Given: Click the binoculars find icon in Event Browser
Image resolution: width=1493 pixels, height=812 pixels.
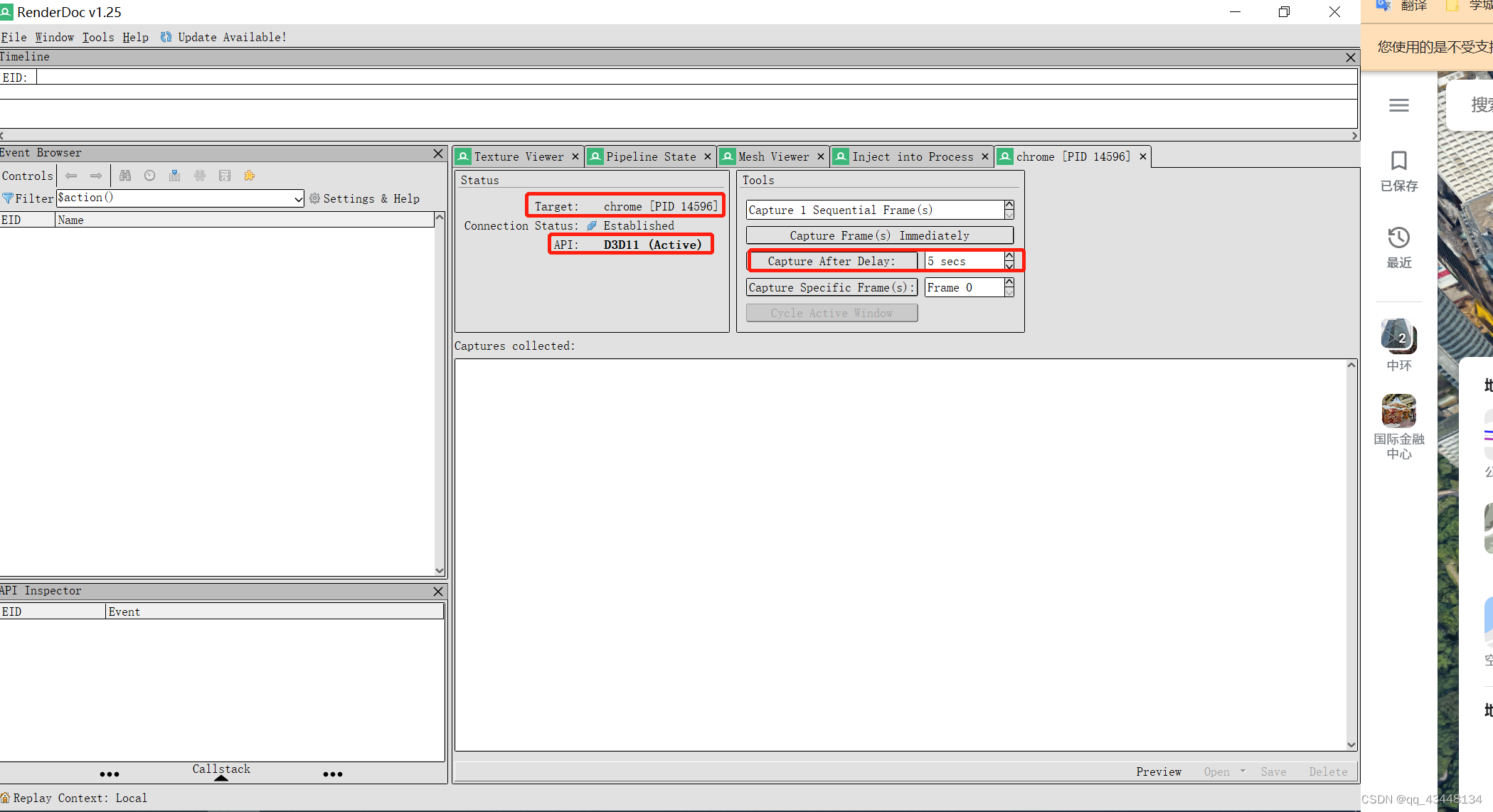Looking at the screenshot, I should click(125, 176).
